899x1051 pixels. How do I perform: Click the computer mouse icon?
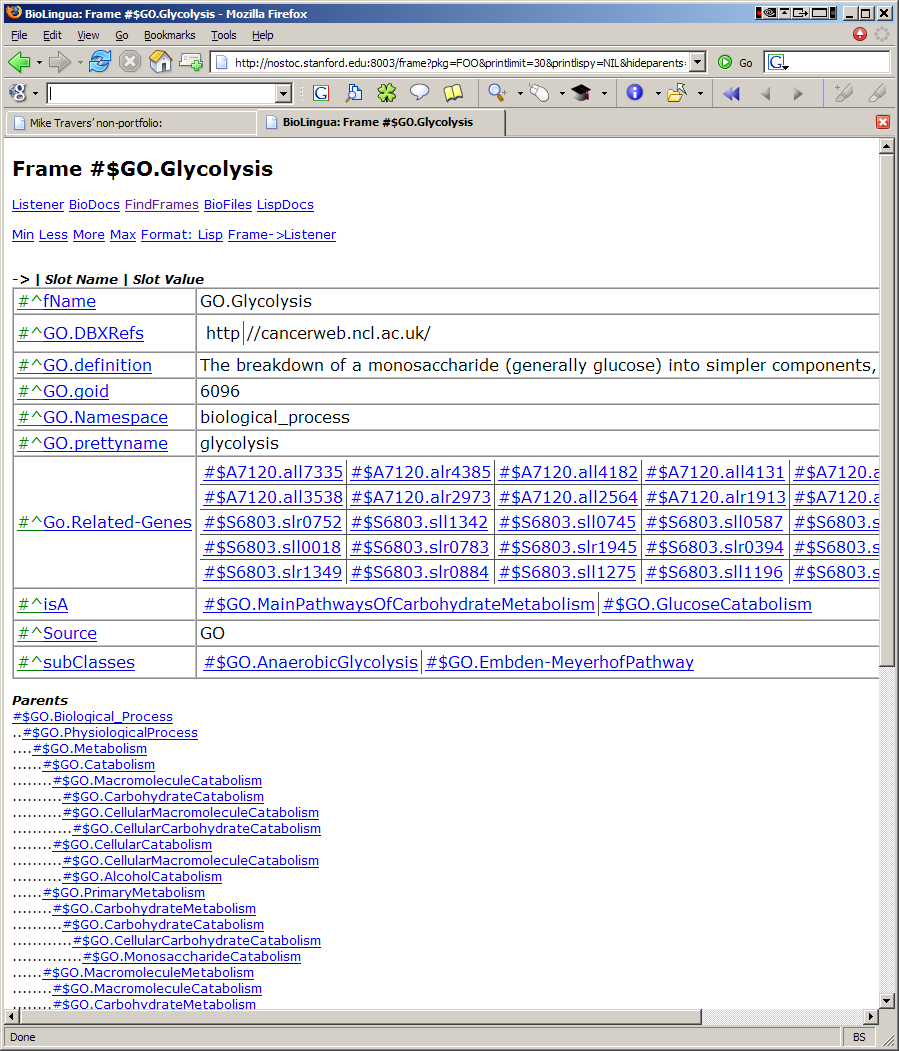539,92
